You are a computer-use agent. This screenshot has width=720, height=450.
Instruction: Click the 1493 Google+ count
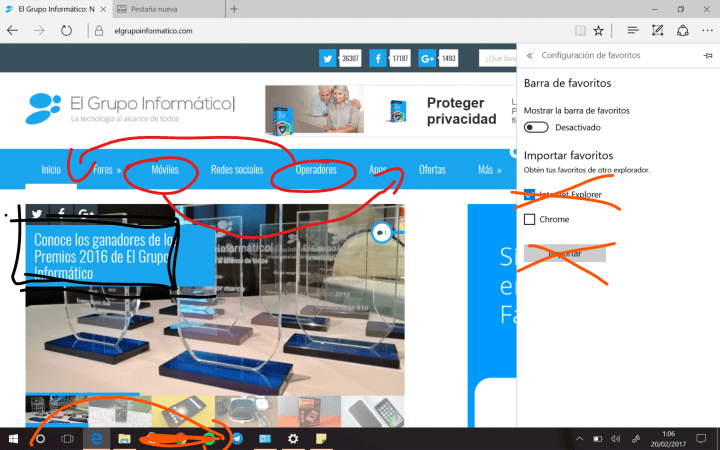click(448, 58)
